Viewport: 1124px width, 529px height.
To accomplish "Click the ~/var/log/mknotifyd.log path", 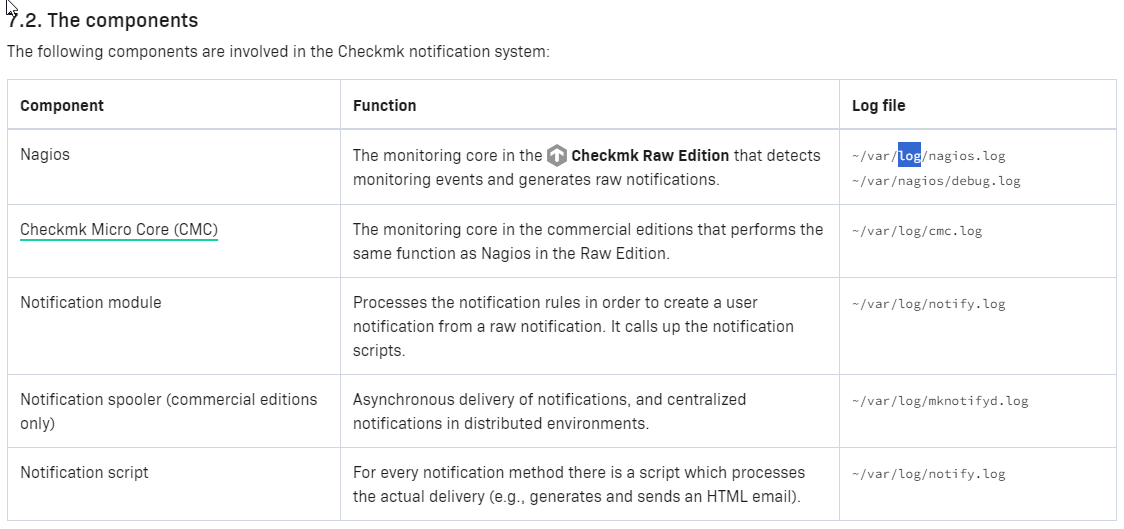I will (940, 401).
